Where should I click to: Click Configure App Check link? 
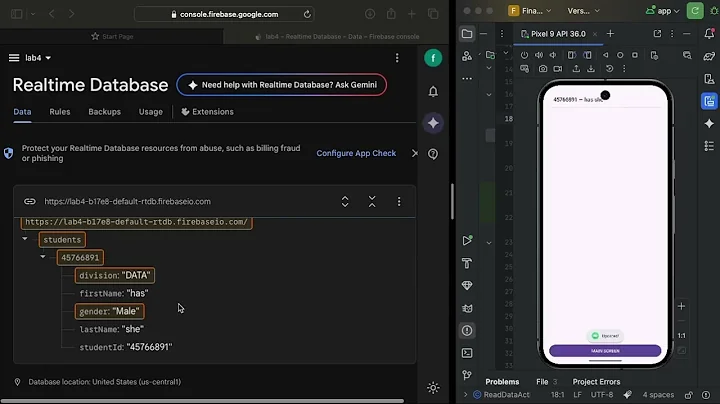[x=356, y=153]
